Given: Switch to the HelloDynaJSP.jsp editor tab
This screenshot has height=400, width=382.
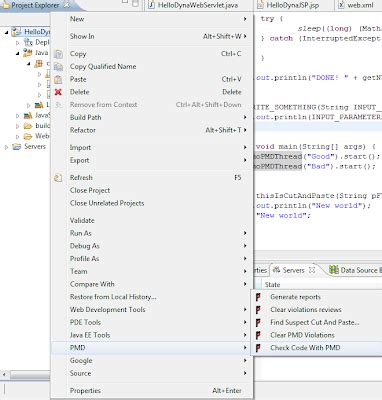Looking at the screenshot, I should 293,5.
